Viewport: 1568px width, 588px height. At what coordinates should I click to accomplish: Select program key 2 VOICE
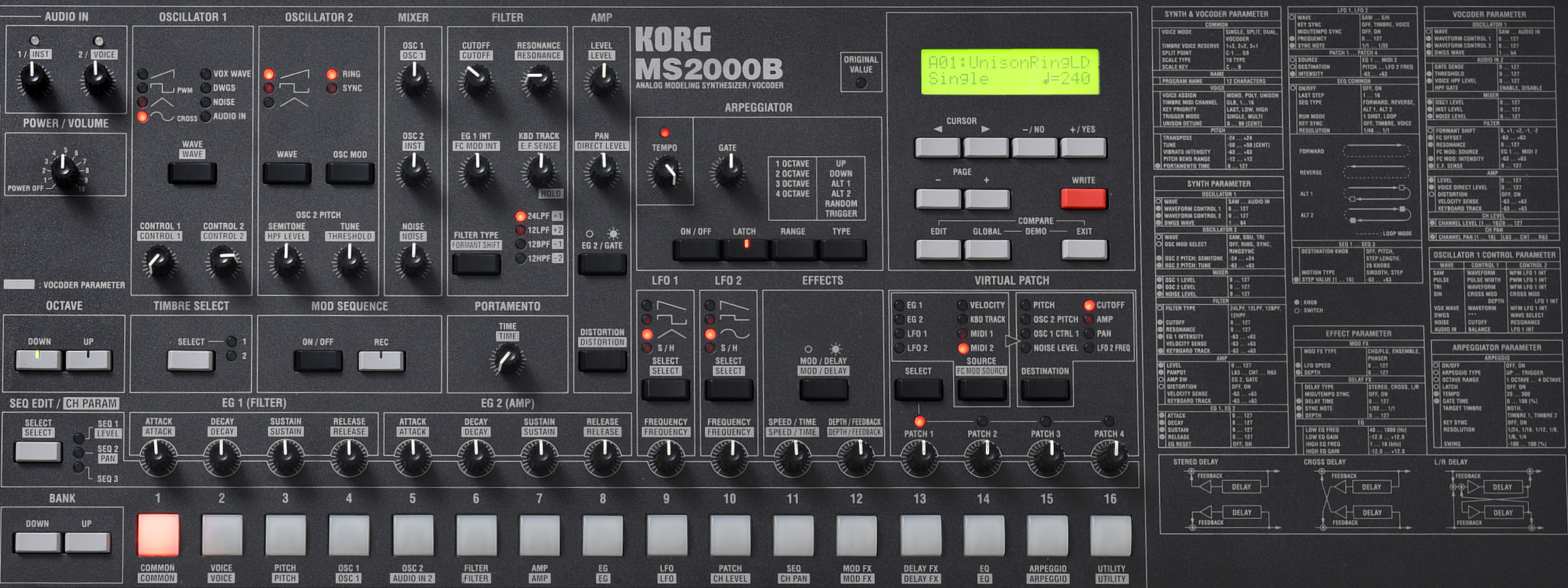pos(221,535)
